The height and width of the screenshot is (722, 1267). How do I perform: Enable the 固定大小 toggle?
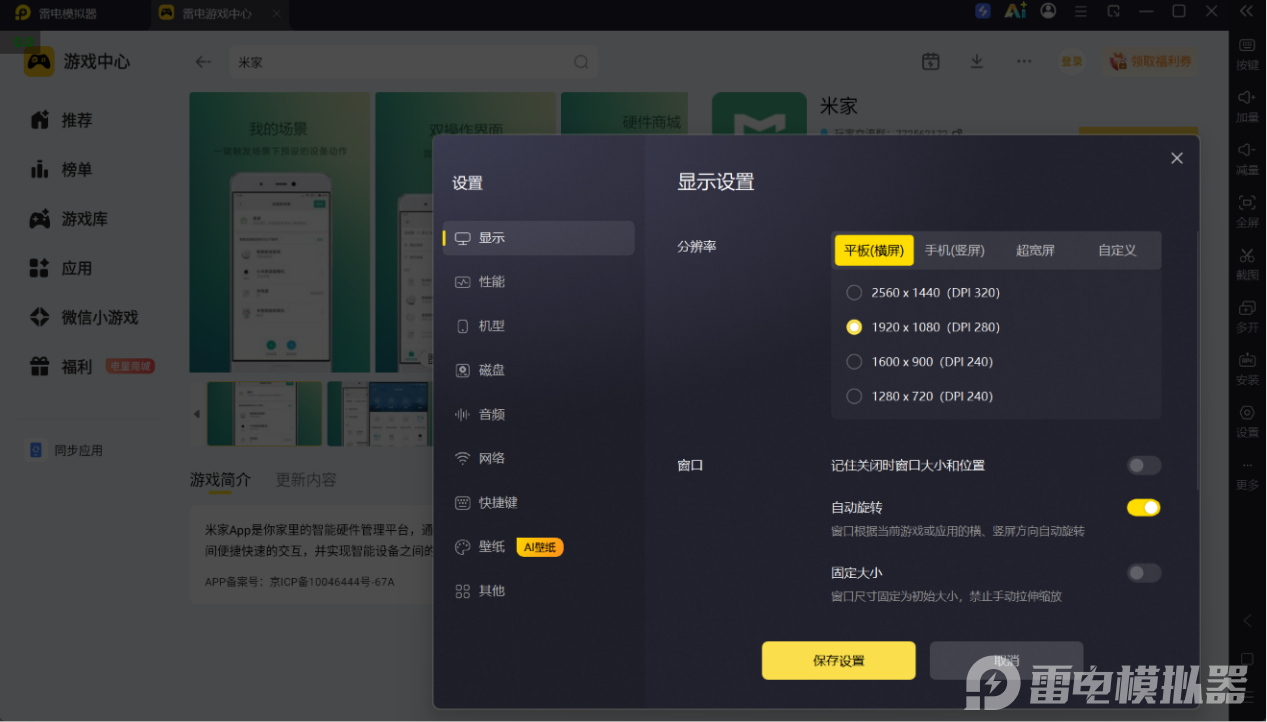(x=1144, y=573)
